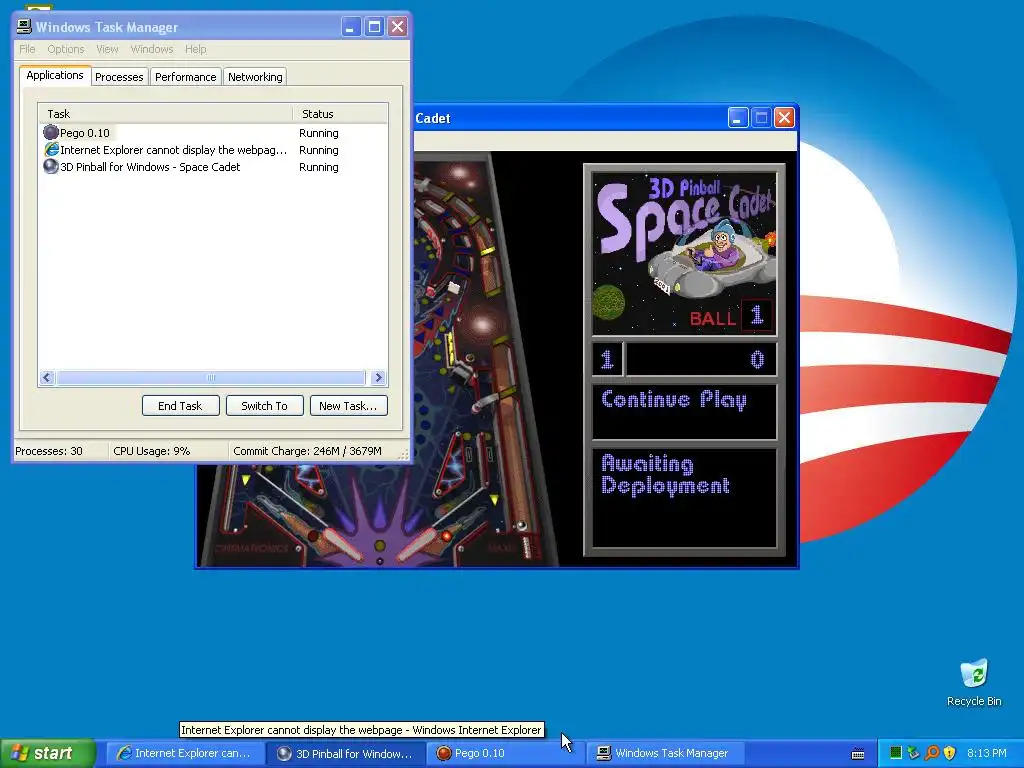Switch to the Processes tab
1024x768 pixels.
119,76
